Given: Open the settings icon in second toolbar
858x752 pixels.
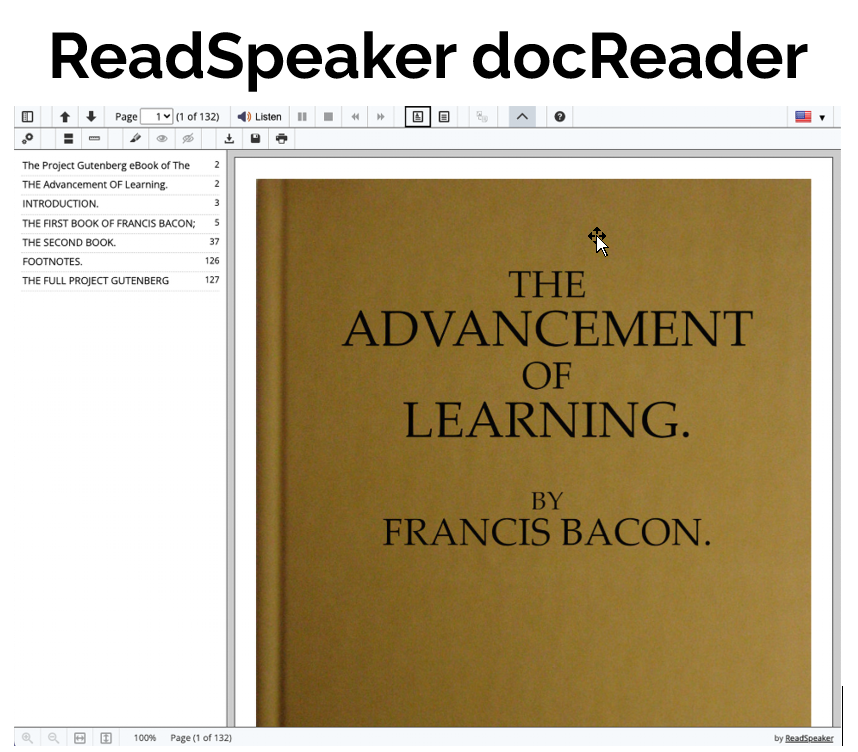Looking at the screenshot, I should coord(28,139).
